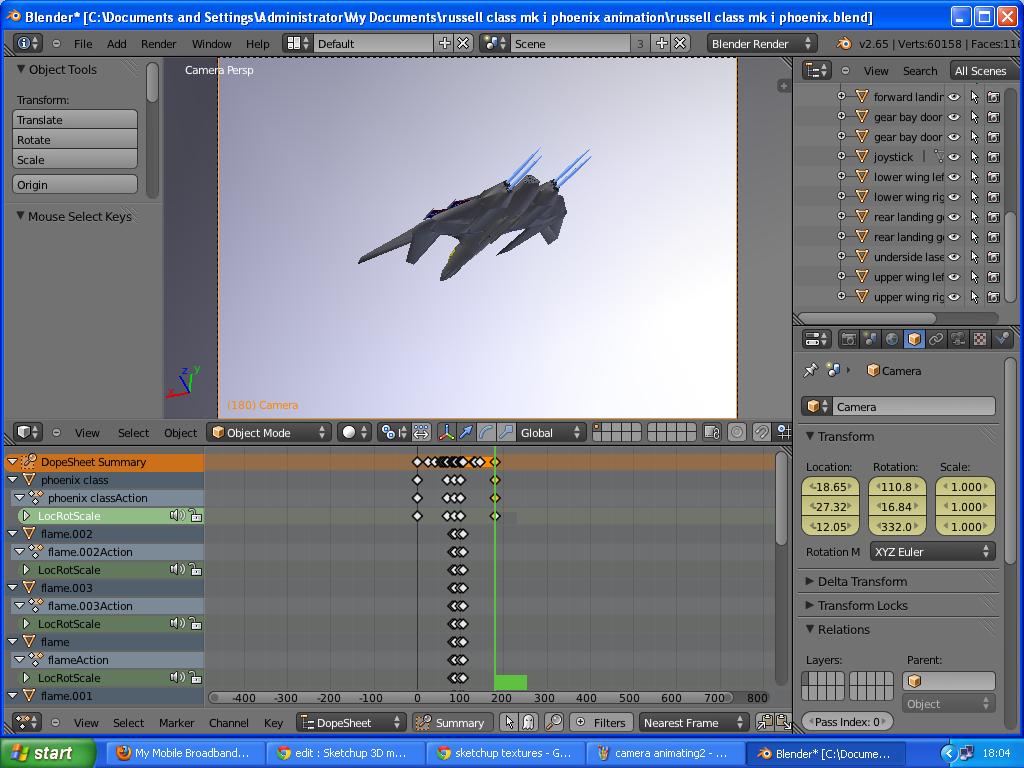
Task: Toggle visibility of gear bay door object
Action: tap(955, 116)
